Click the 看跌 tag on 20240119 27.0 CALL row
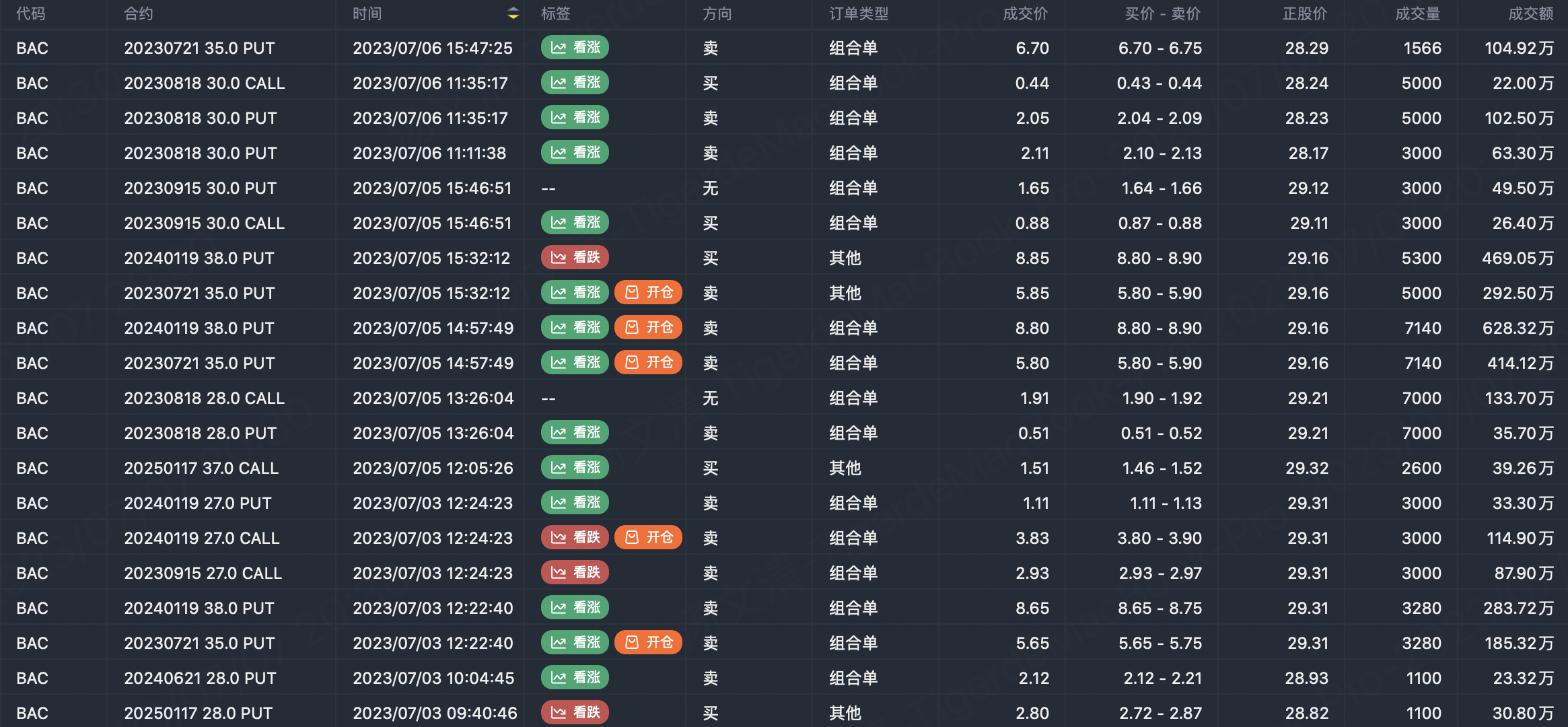1568x727 pixels. point(575,538)
